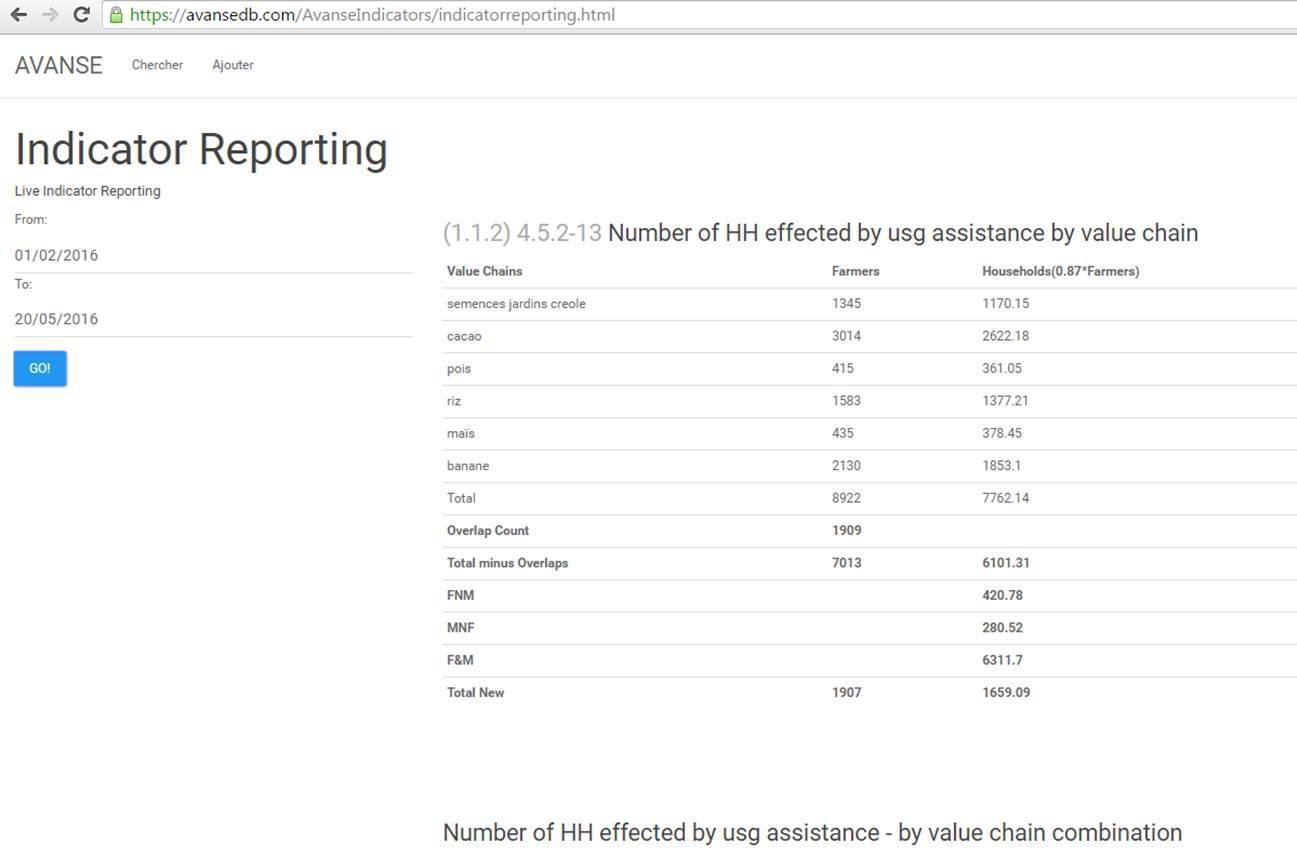Select the 'pois' value chain cell
Screen dimensions: 1297x853
point(459,369)
